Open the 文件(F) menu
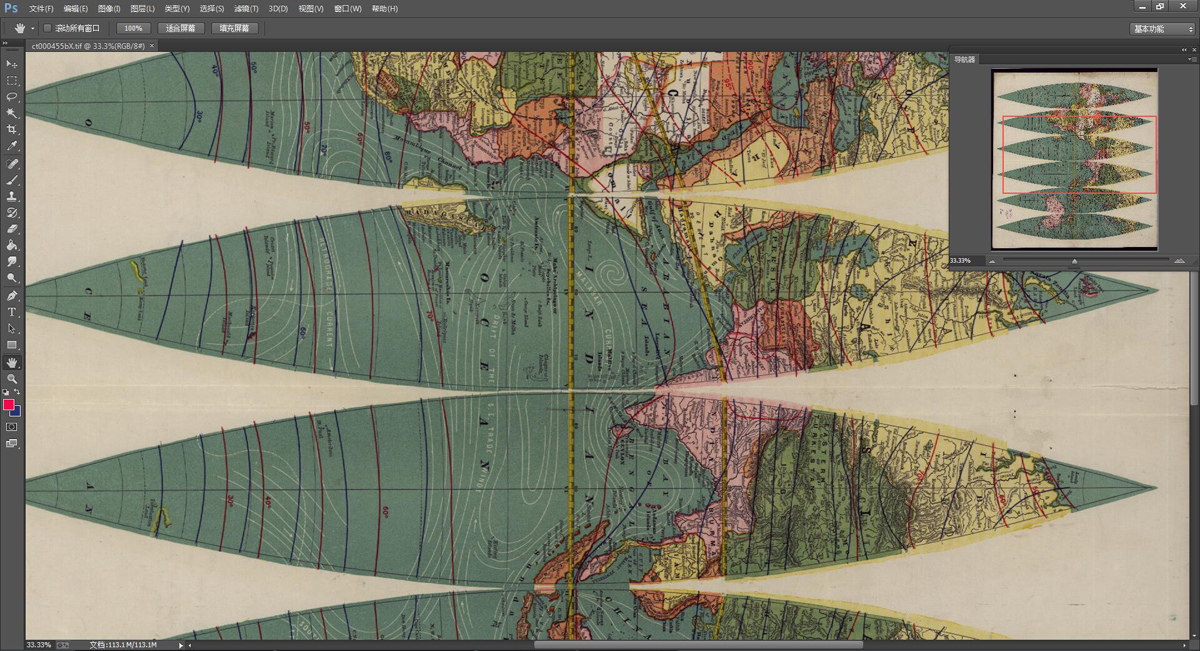Image resolution: width=1200 pixels, height=651 pixels. coord(42,9)
